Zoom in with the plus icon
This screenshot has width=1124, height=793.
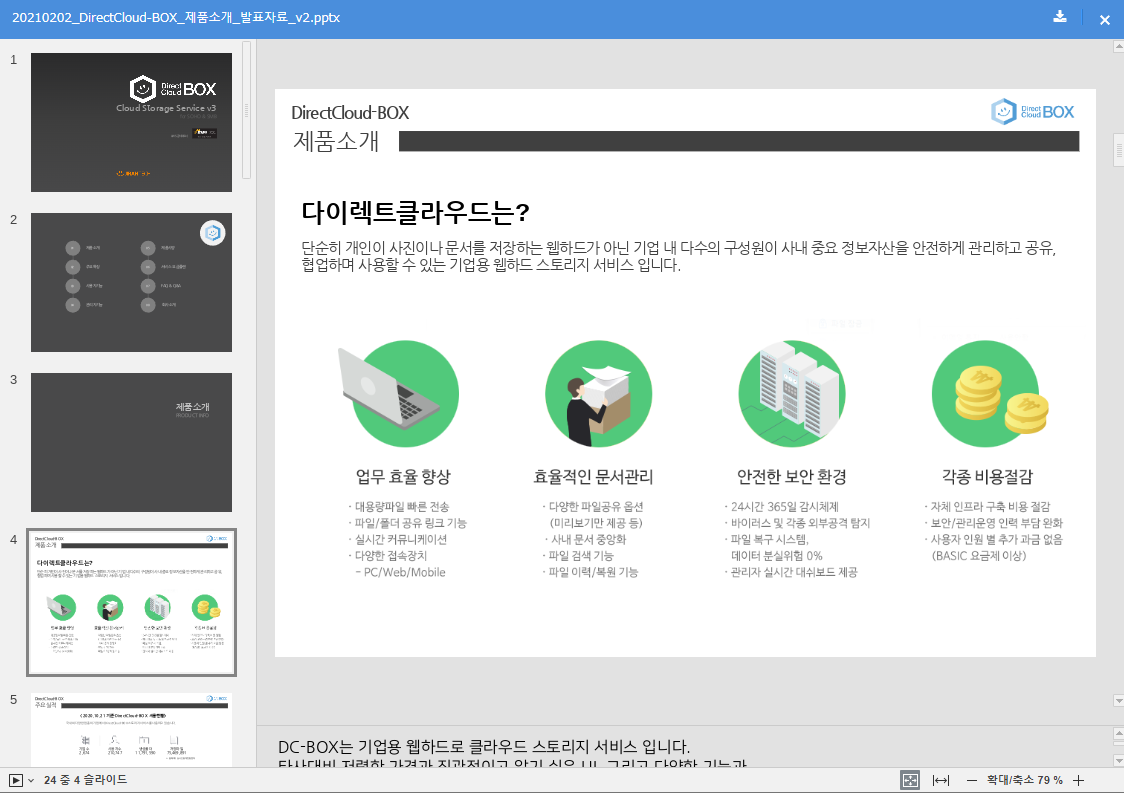(x=1078, y=780)
